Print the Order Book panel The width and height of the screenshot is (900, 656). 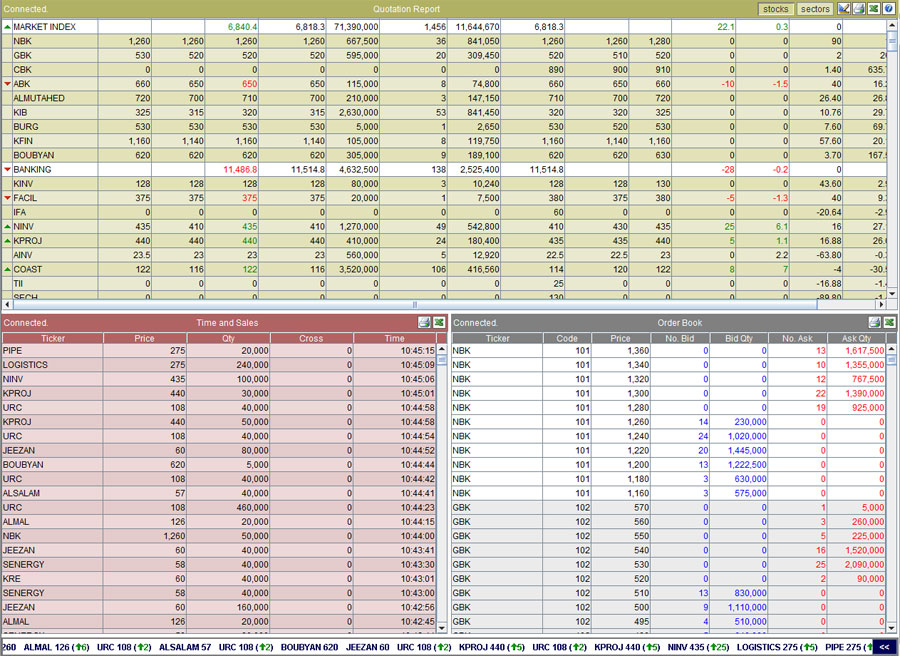coord(874,323)
